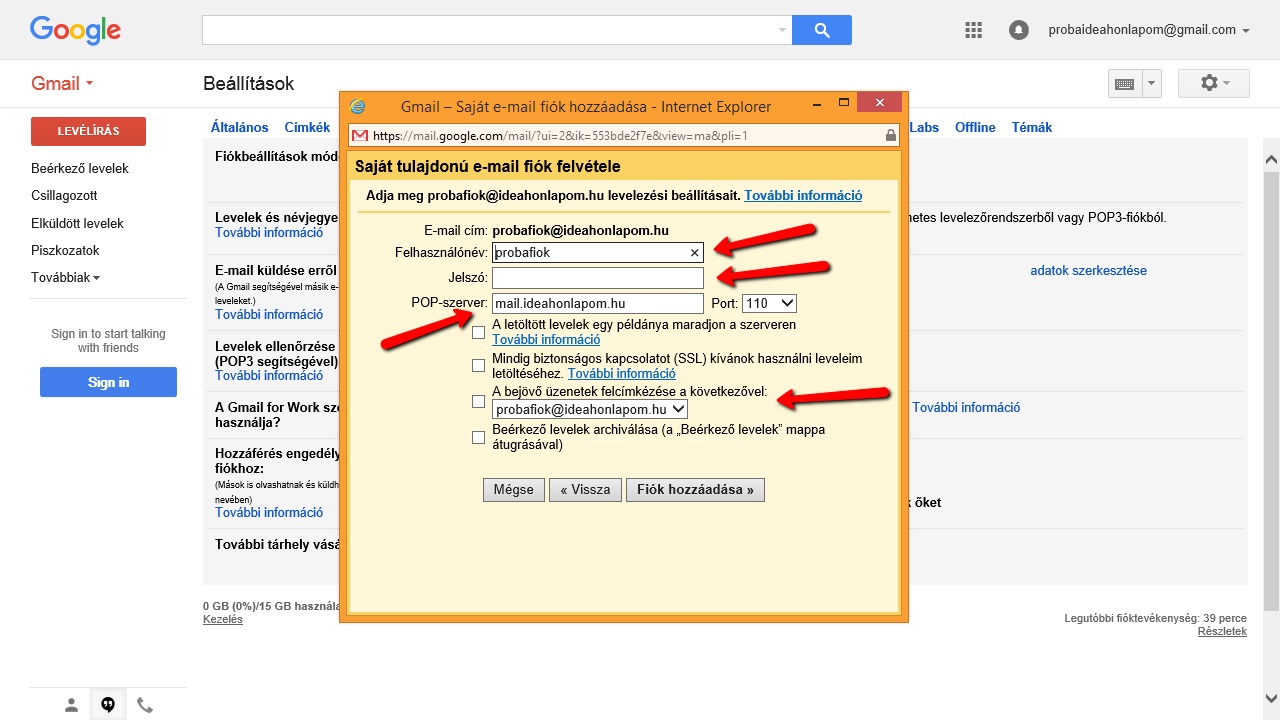1280x720 pixels.
Task: Open the settings gear menu
Action: point(1214,83)
